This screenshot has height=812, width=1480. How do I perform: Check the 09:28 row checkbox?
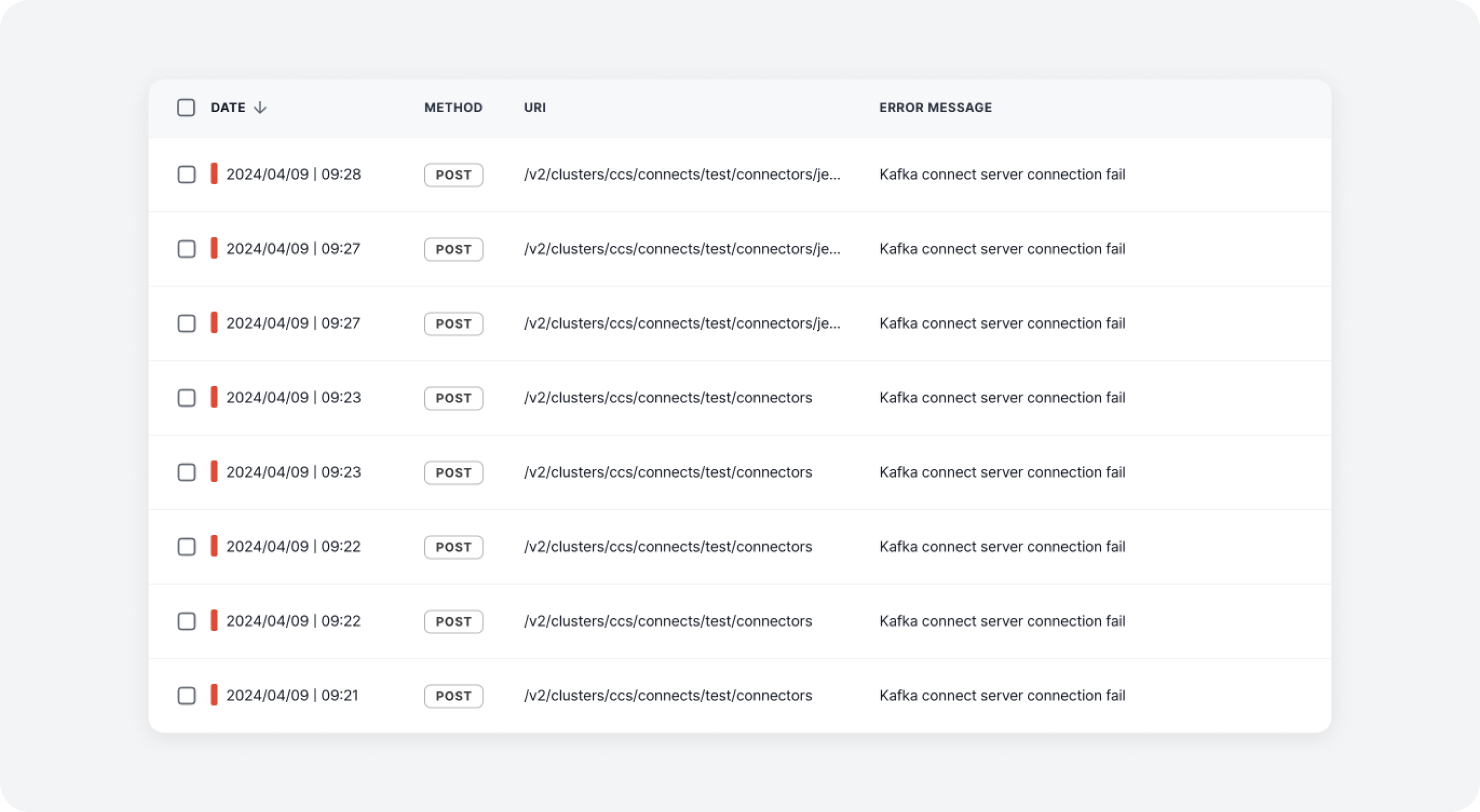click(x=186, y=175)
